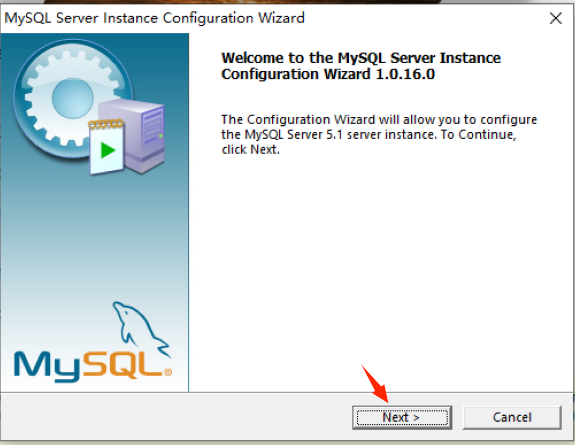Cancel the configuration wizard
The height and width of the screenshot is (445, 575).
tap(512, 417)
